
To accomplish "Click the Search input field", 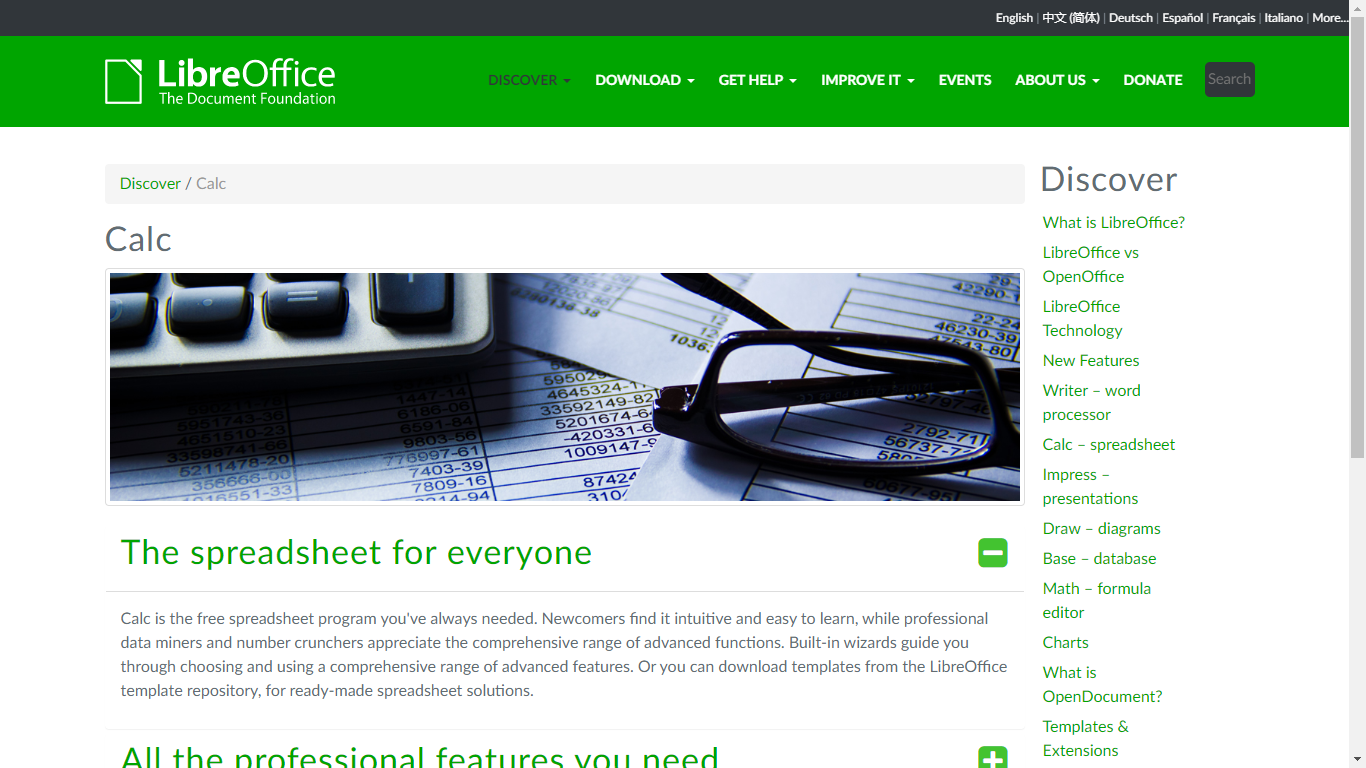I will 1230,80.
